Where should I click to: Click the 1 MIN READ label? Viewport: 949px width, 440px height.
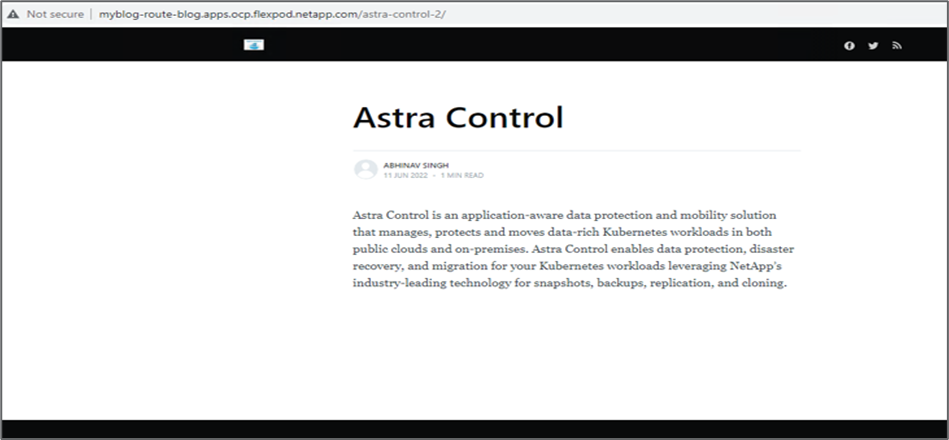(462, 176)
